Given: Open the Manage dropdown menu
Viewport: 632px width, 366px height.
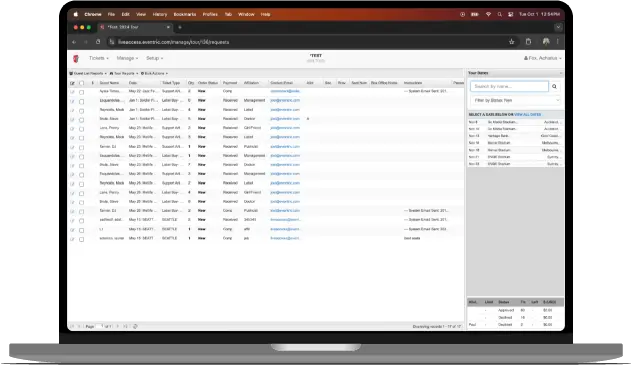Looking at the screenshot, I should tap(127, 58).
